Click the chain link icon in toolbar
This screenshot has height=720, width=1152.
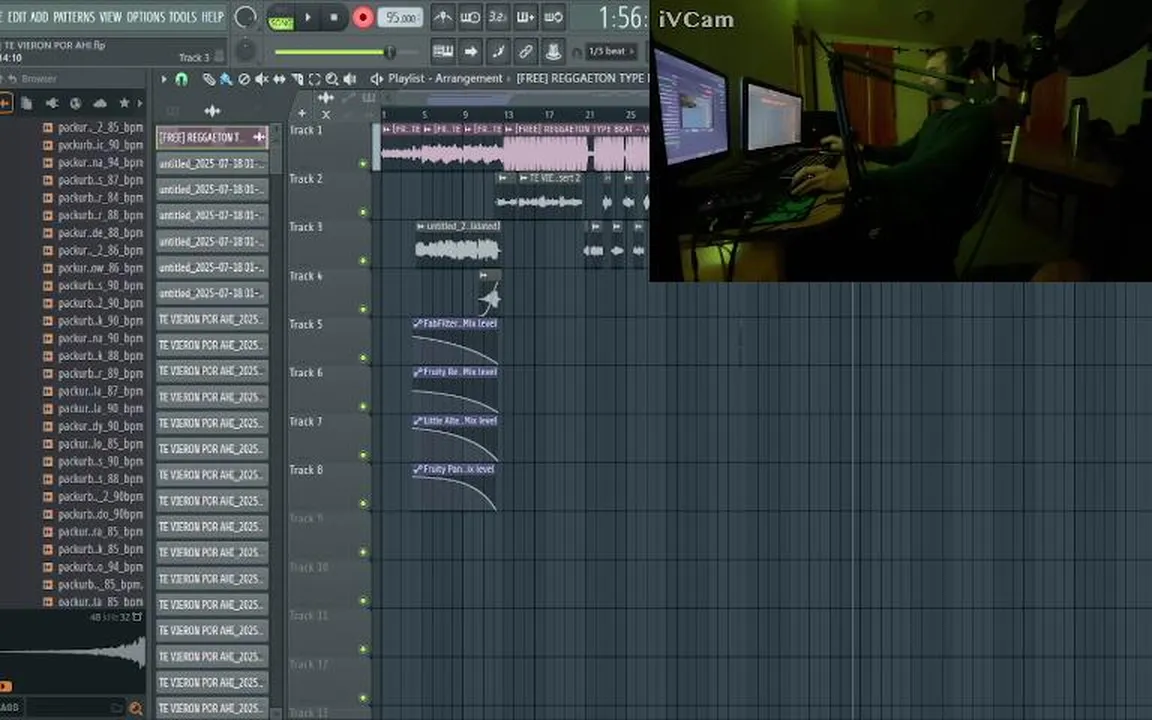(x=525, y=51)
